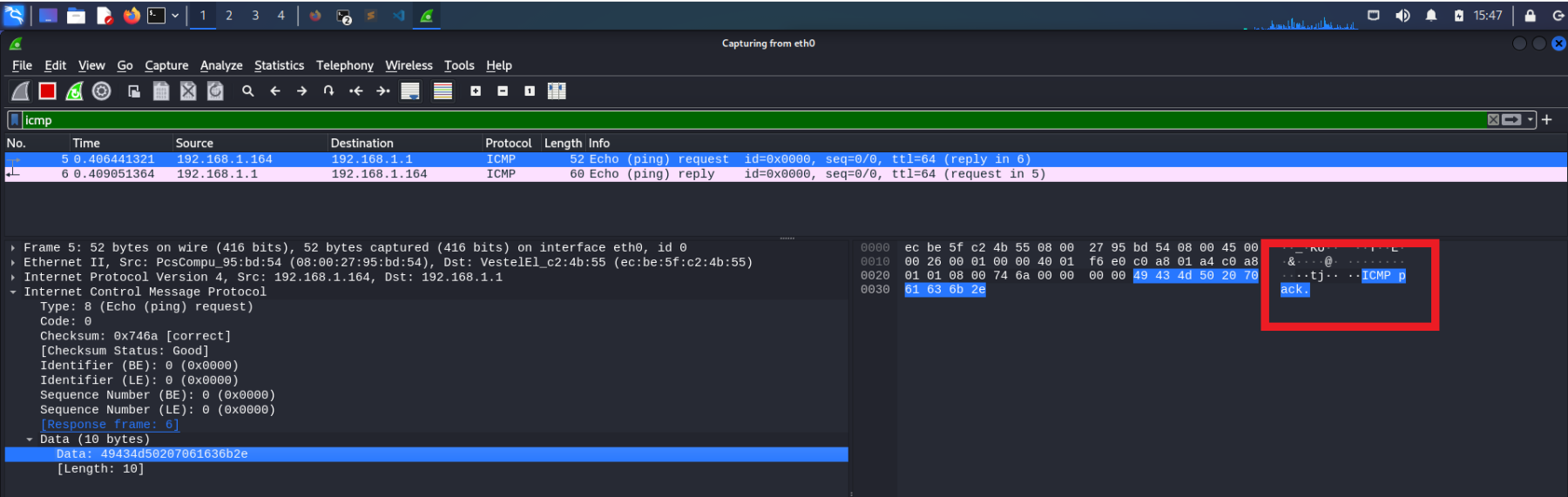This screenshot has height=497, width=1568.
Task: Open capture options gear icon
Action: click(102, 91)
